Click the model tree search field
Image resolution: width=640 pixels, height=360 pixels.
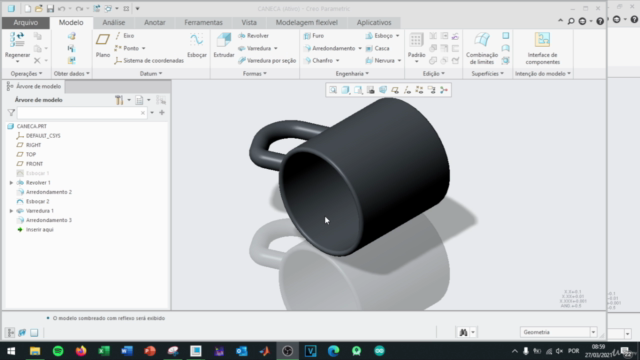[x=82, y=113]
